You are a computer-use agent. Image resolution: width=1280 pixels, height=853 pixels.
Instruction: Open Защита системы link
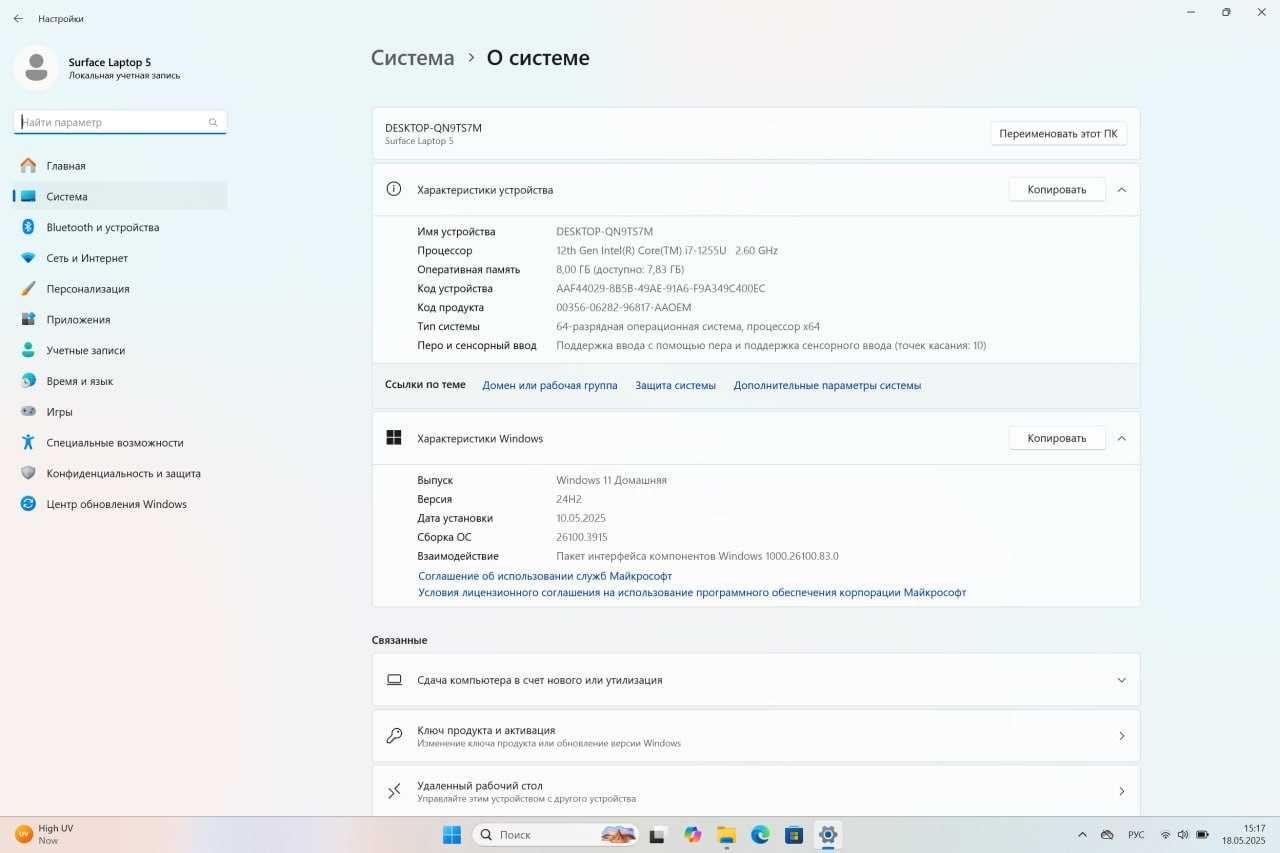point(676,385)
